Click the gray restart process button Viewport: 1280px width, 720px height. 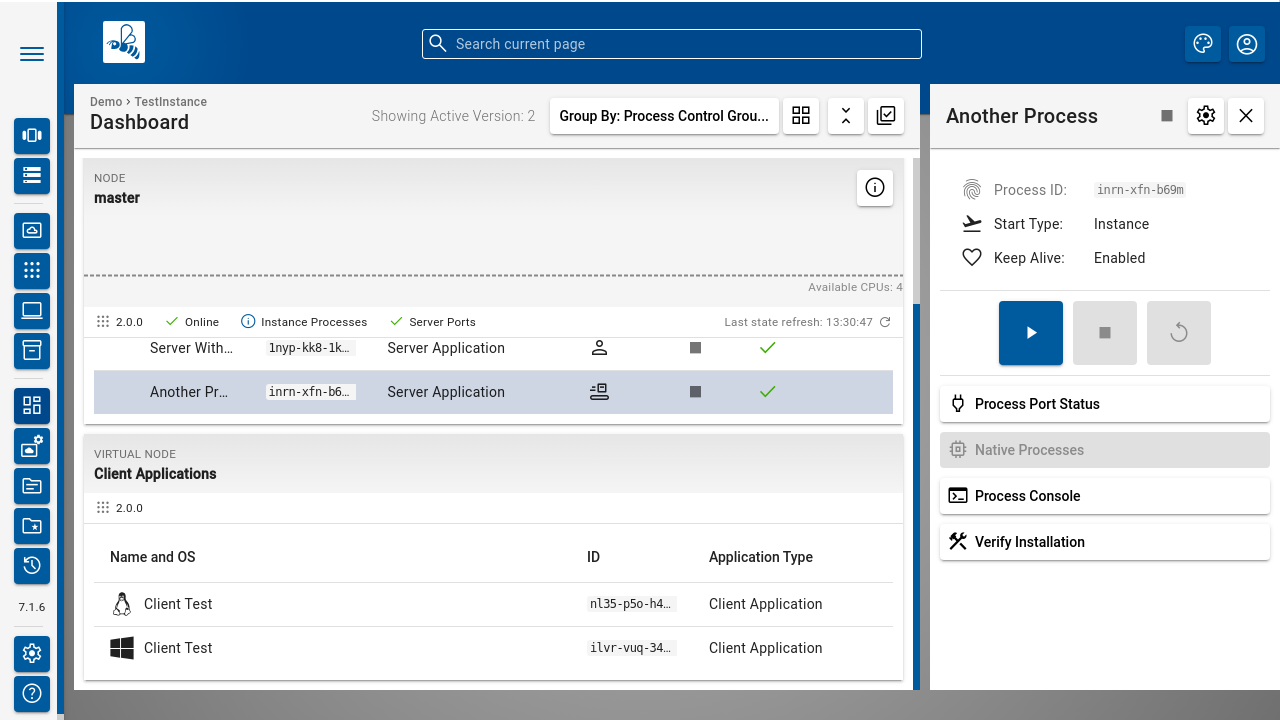coord(1179,333)
